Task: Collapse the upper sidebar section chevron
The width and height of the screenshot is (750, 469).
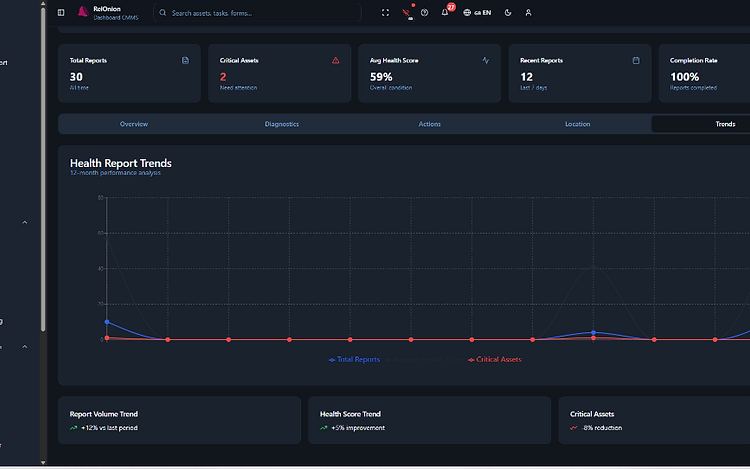Action: click(25, 223)
